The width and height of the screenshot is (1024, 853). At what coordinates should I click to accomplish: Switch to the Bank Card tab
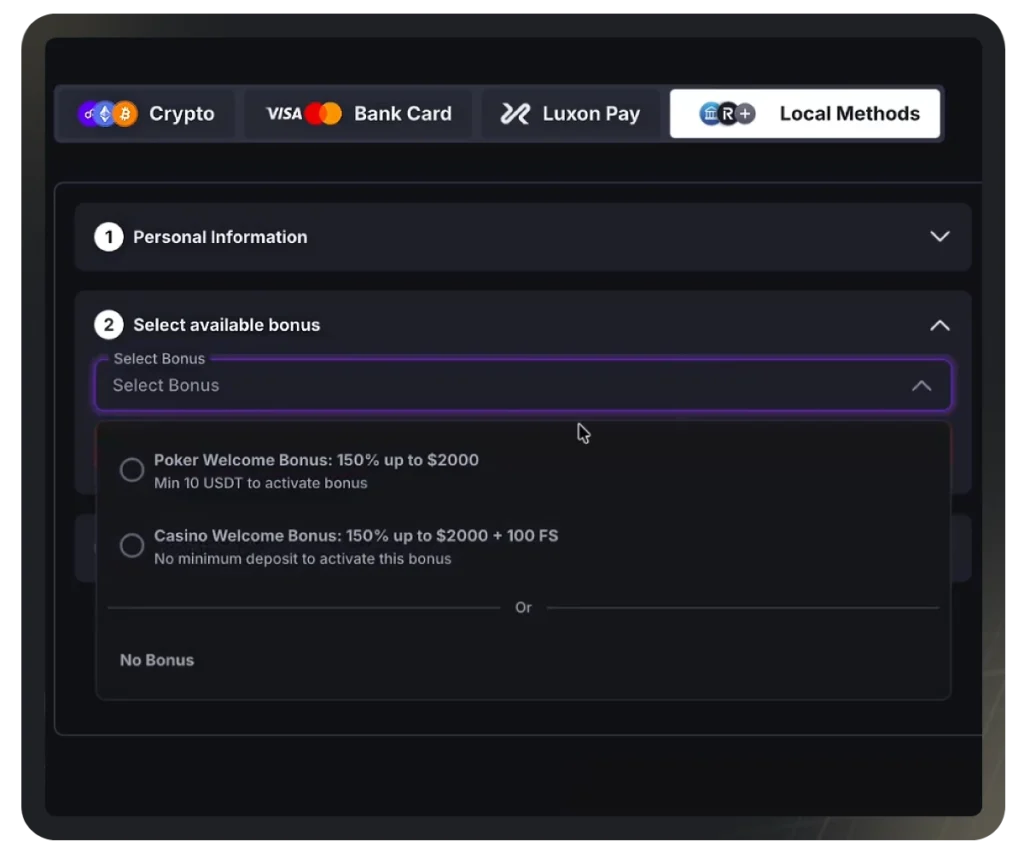(x=358, y=114)
